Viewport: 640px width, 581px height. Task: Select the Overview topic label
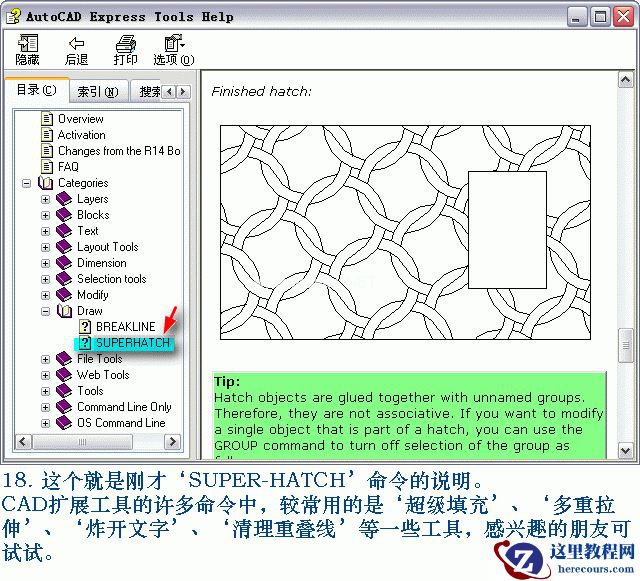(x=81, y=119)
